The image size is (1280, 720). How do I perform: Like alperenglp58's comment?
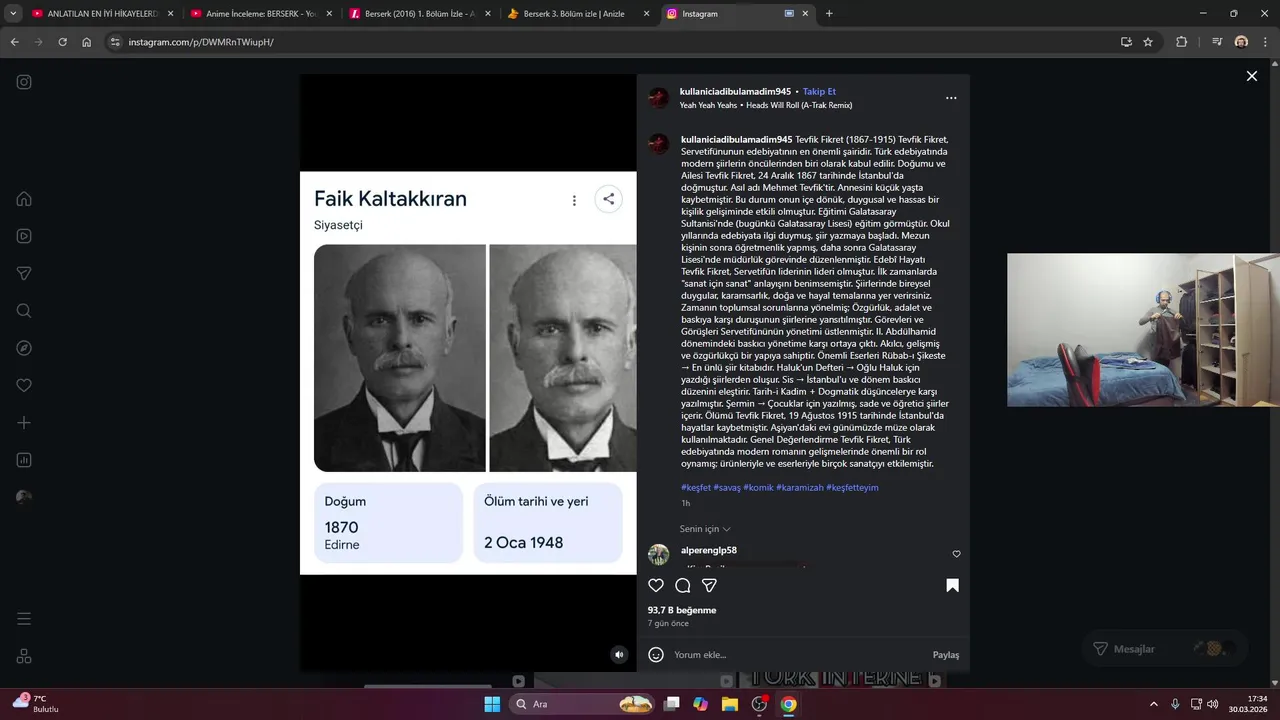(956, 554)
